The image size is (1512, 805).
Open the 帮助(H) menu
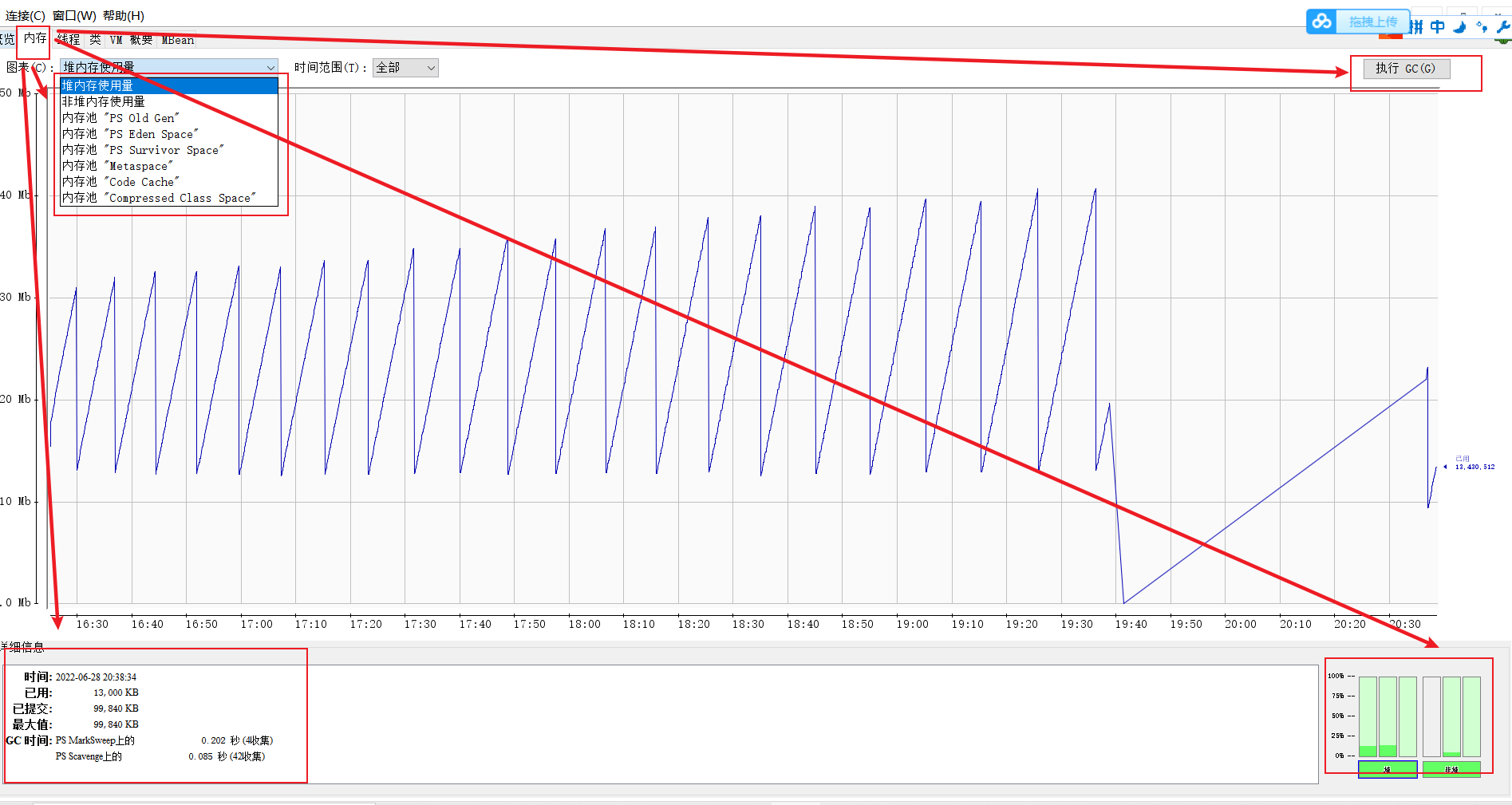coord(124,16)
